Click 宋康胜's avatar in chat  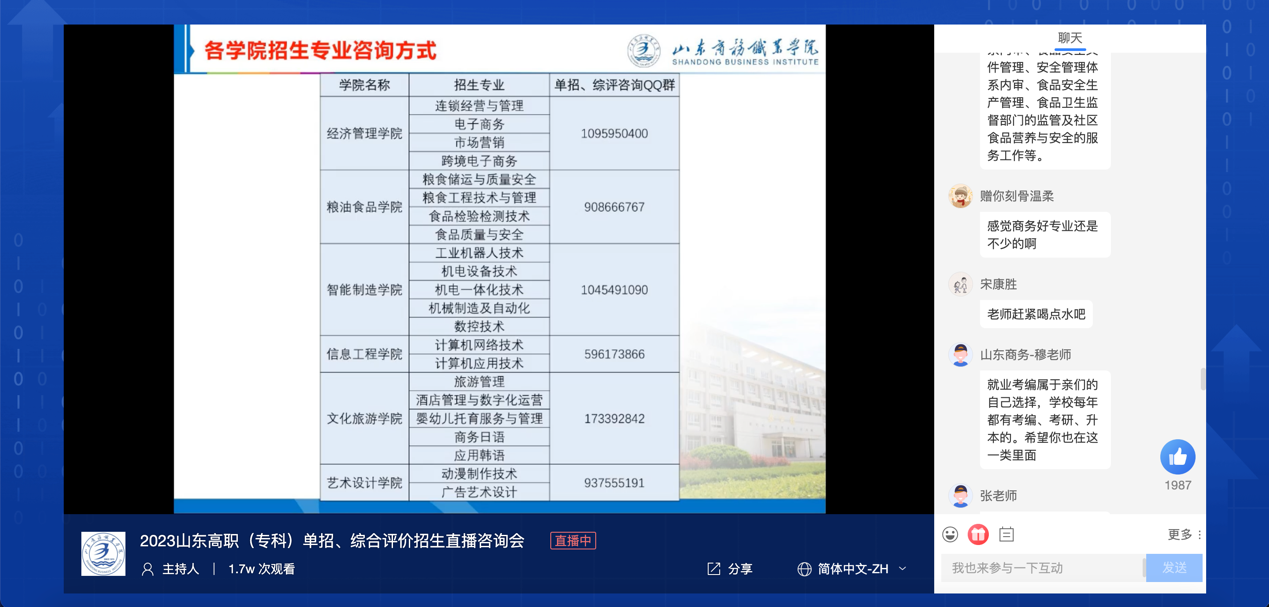[x=960, y=285]
